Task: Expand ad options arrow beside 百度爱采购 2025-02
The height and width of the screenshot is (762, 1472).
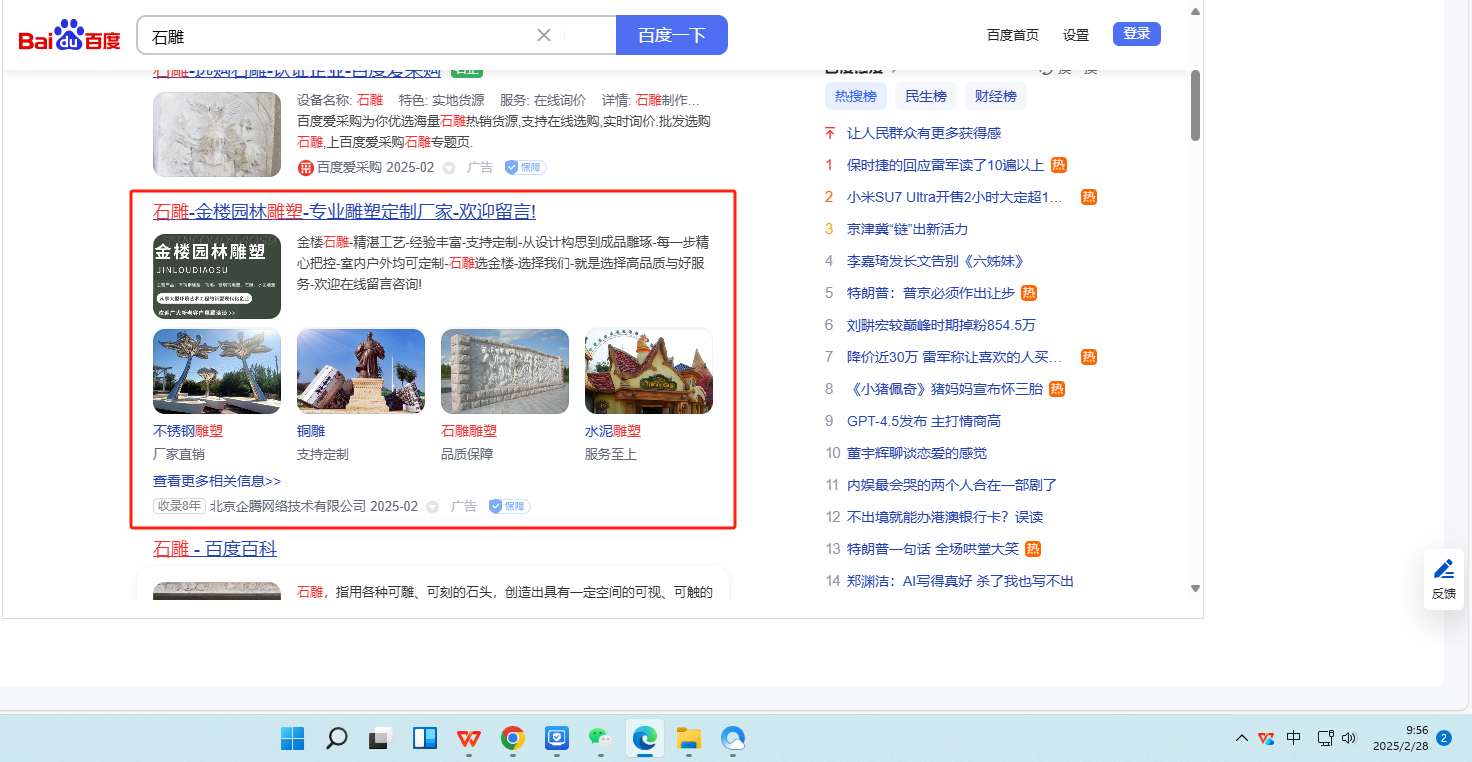Action: click(x=449, y=168)
